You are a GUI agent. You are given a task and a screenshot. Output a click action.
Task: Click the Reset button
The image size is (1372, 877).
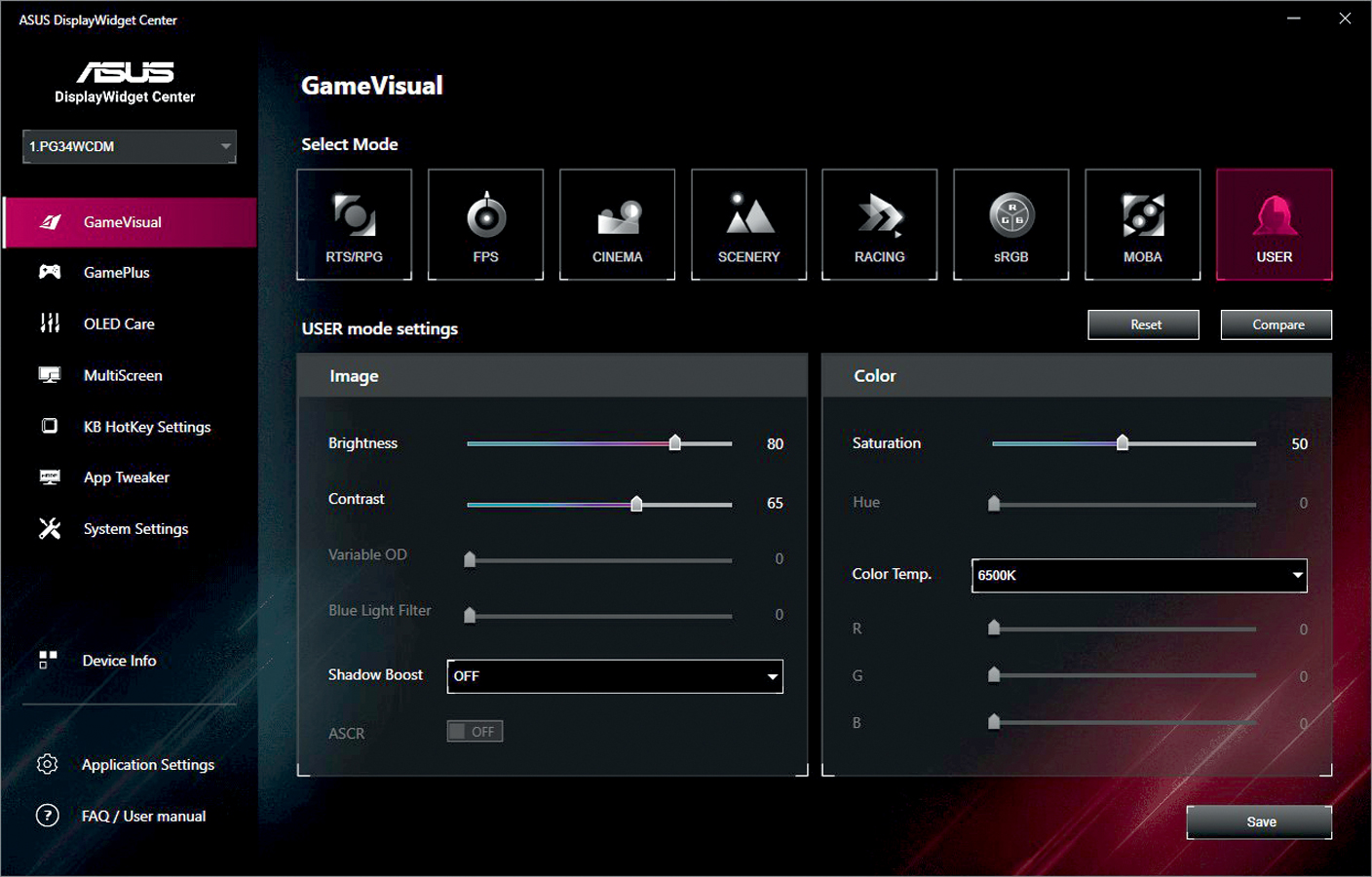(1143, 324)
